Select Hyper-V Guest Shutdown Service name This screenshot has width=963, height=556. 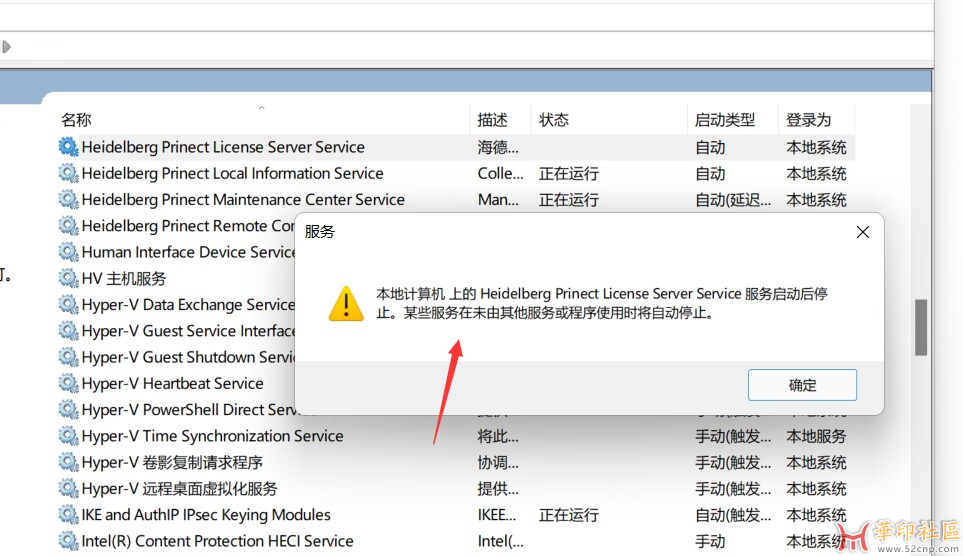pyautogui.click(x=189, y=357)
